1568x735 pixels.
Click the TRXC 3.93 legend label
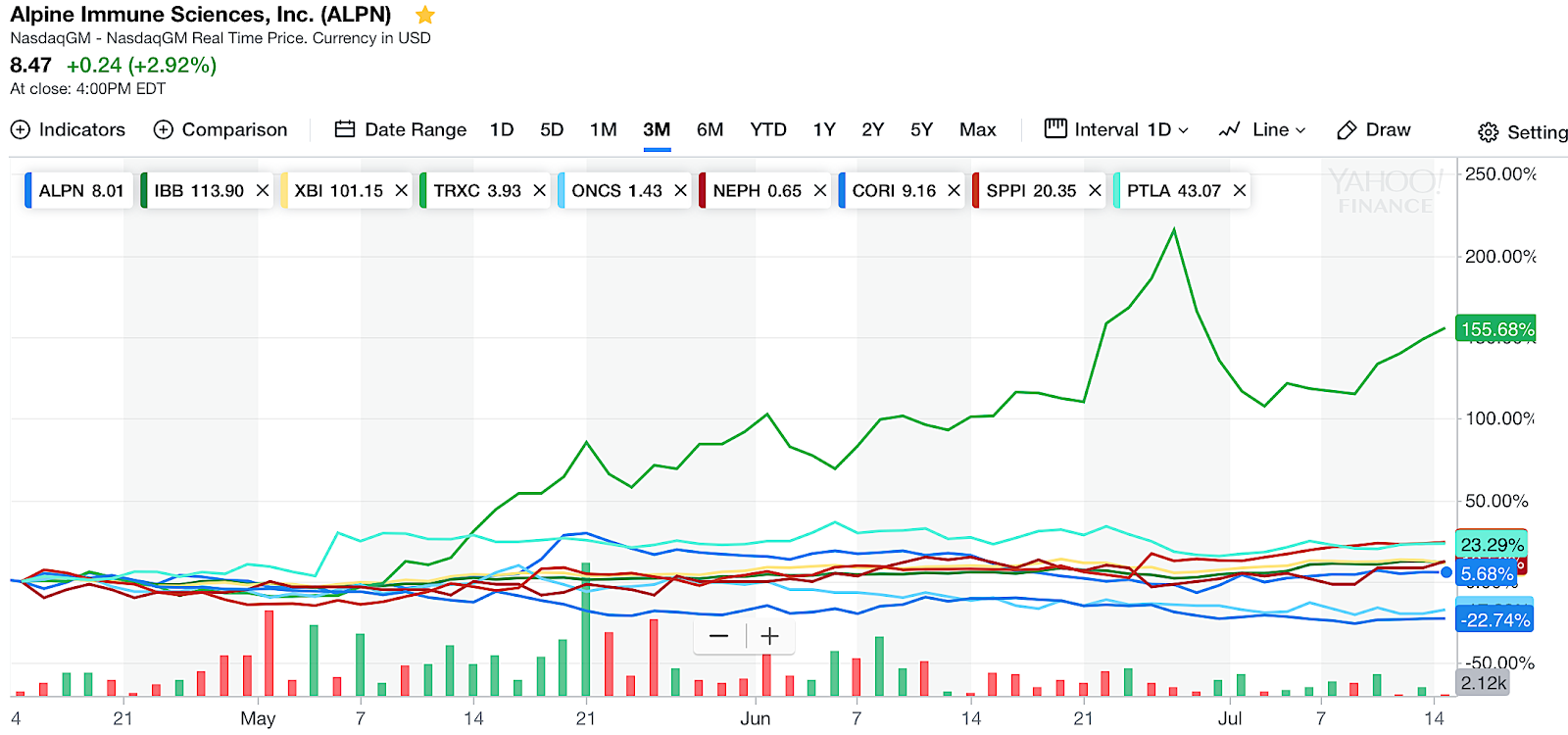pos(477,190)
